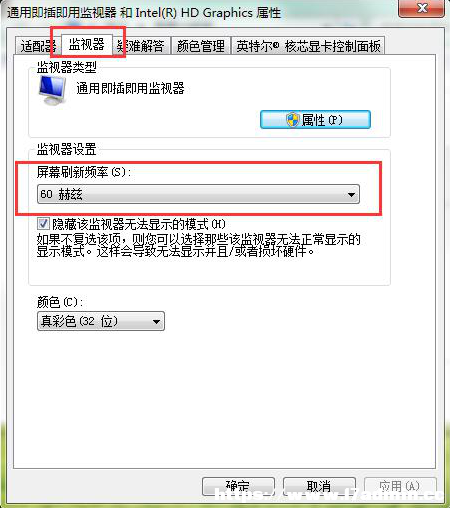The height and width of the screenshot is (508, 450).
Task: Open the 疑难解答 tab
Action: [x=141, y=46]
